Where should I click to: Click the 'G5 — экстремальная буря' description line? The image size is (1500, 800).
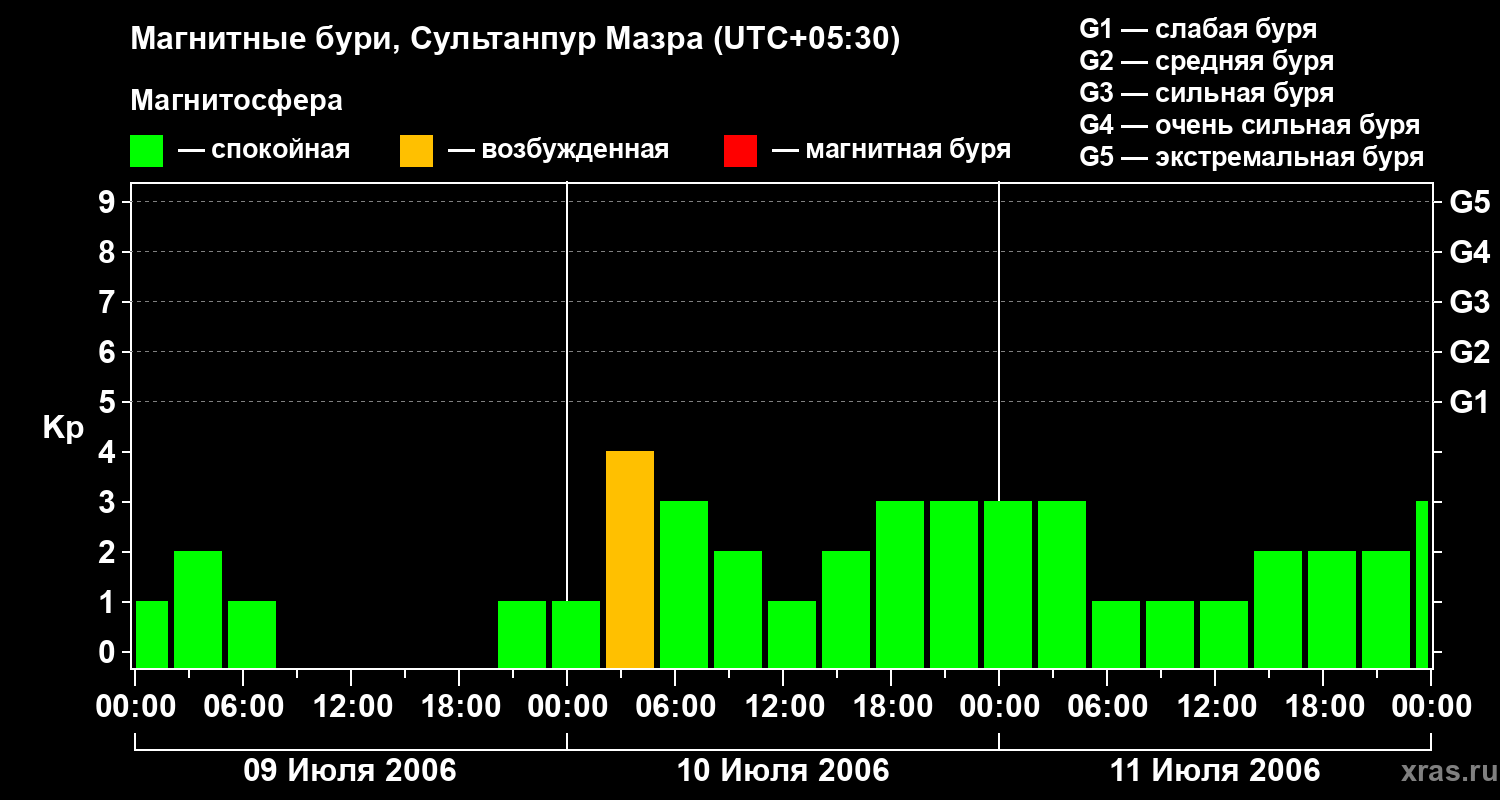(1251, 157)
